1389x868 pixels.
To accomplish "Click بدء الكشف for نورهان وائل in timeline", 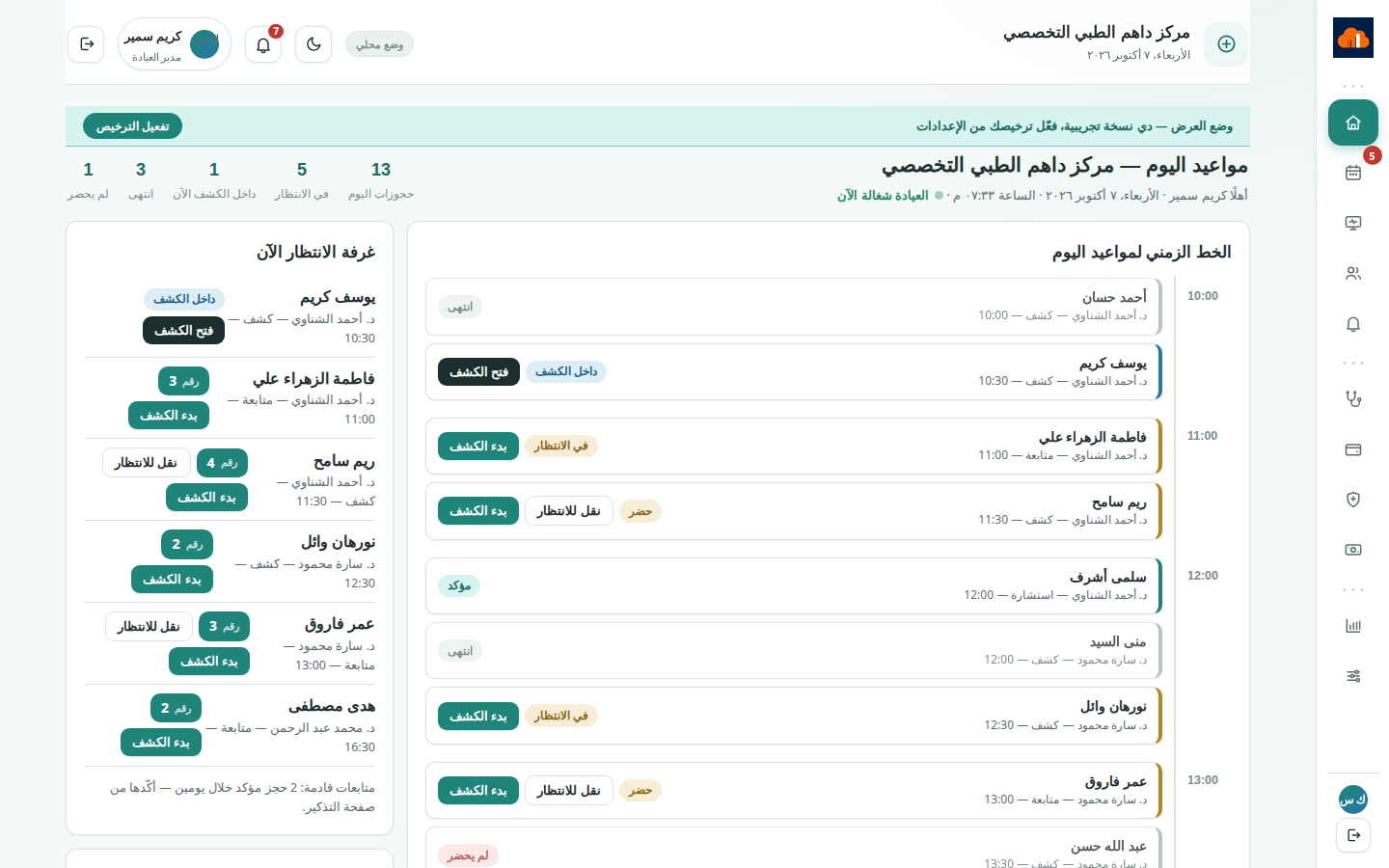I will 478,717.
